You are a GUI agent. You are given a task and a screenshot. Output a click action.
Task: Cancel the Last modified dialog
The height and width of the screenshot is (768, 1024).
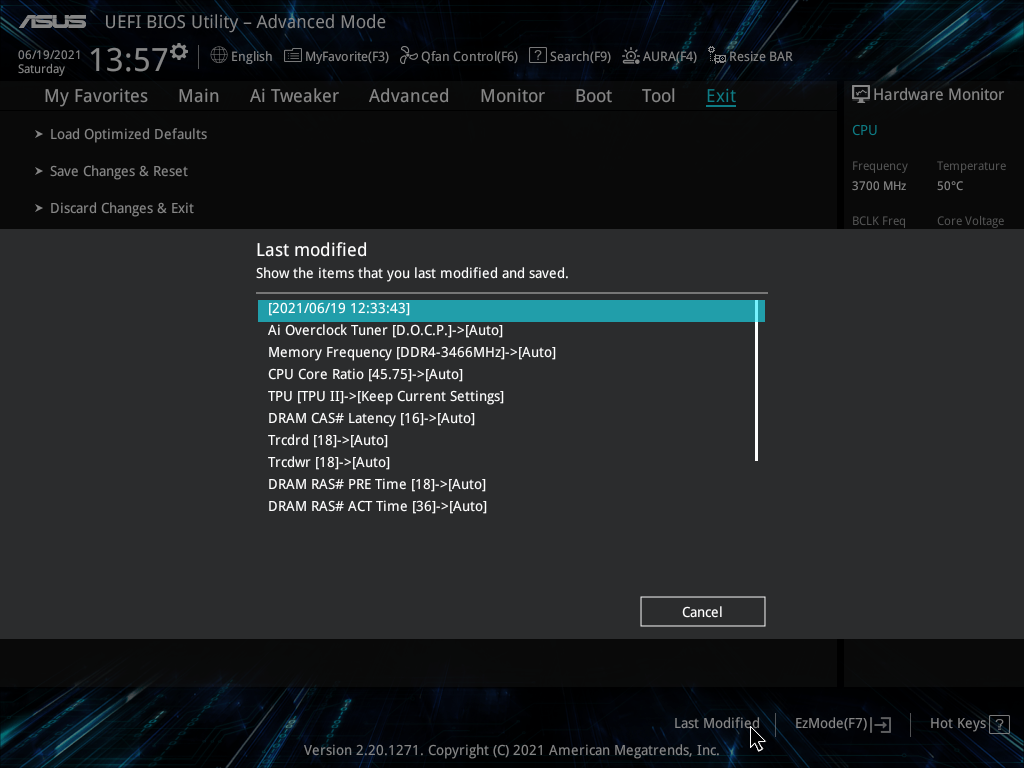(702, 611)
